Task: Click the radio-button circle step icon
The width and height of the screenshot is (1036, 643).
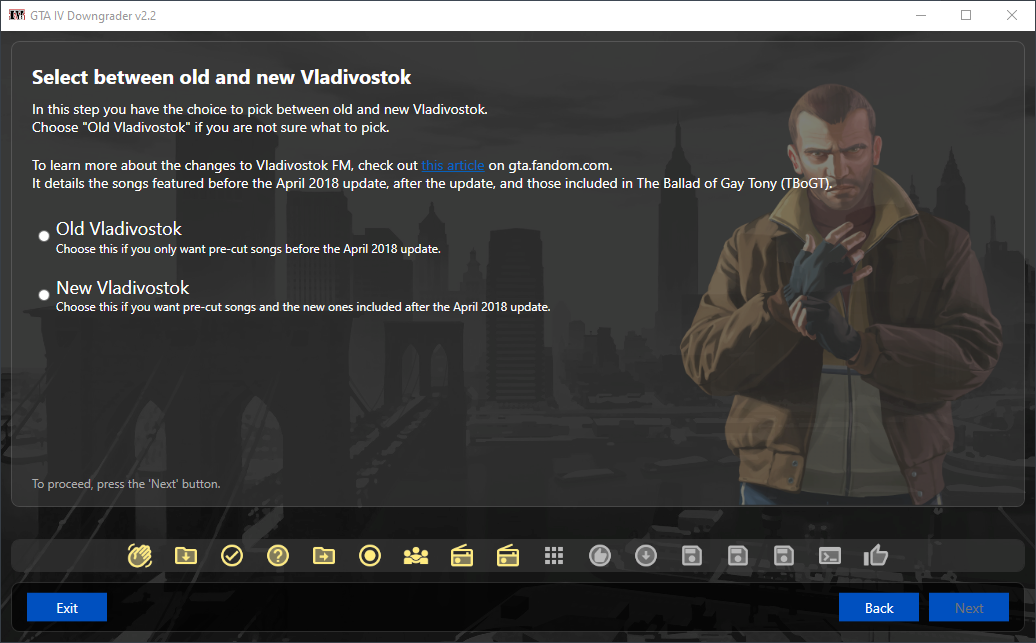Action: [370, 556]
